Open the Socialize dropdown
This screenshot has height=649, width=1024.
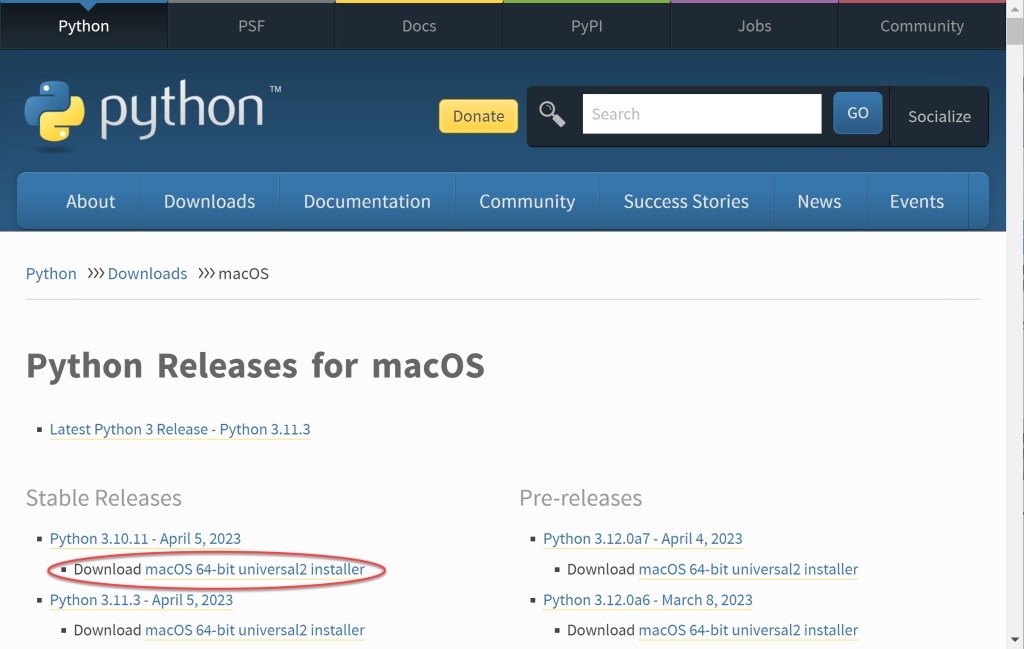click(938, 116)
